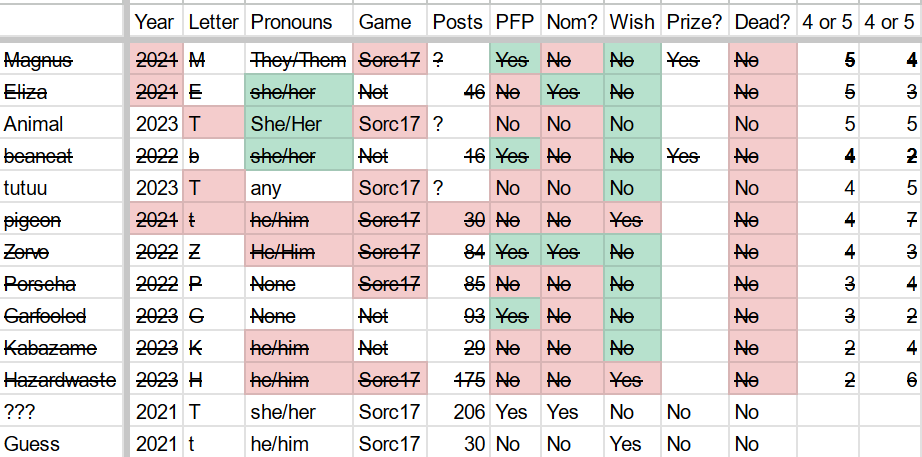
Task: Click the PFP column header
Action: [x=515, y=22]
